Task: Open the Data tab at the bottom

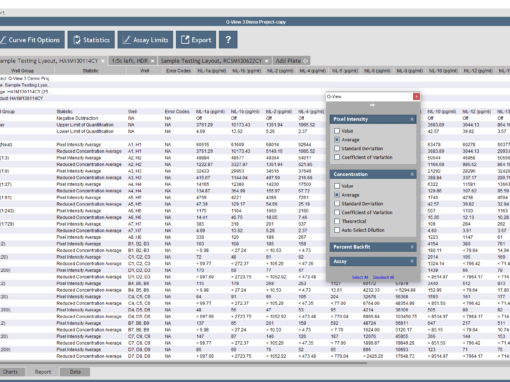Action: pyautogui.click(x=75, y=372)
